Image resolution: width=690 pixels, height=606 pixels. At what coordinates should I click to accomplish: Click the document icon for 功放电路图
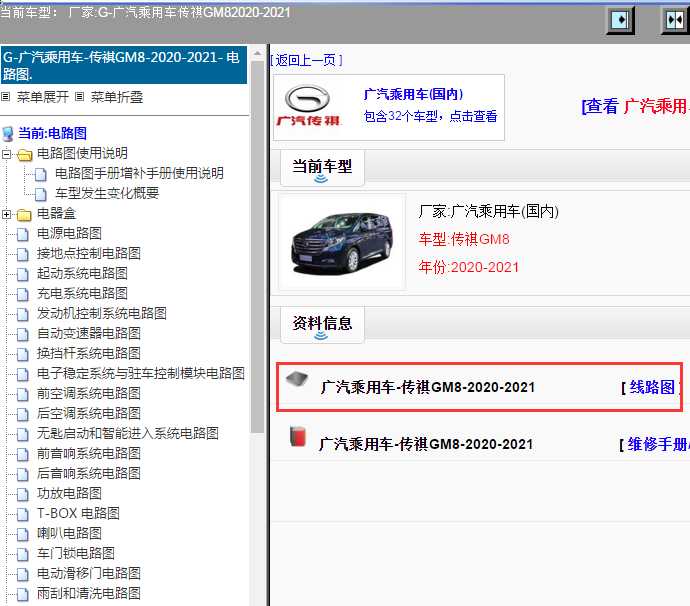click(22, 494)
